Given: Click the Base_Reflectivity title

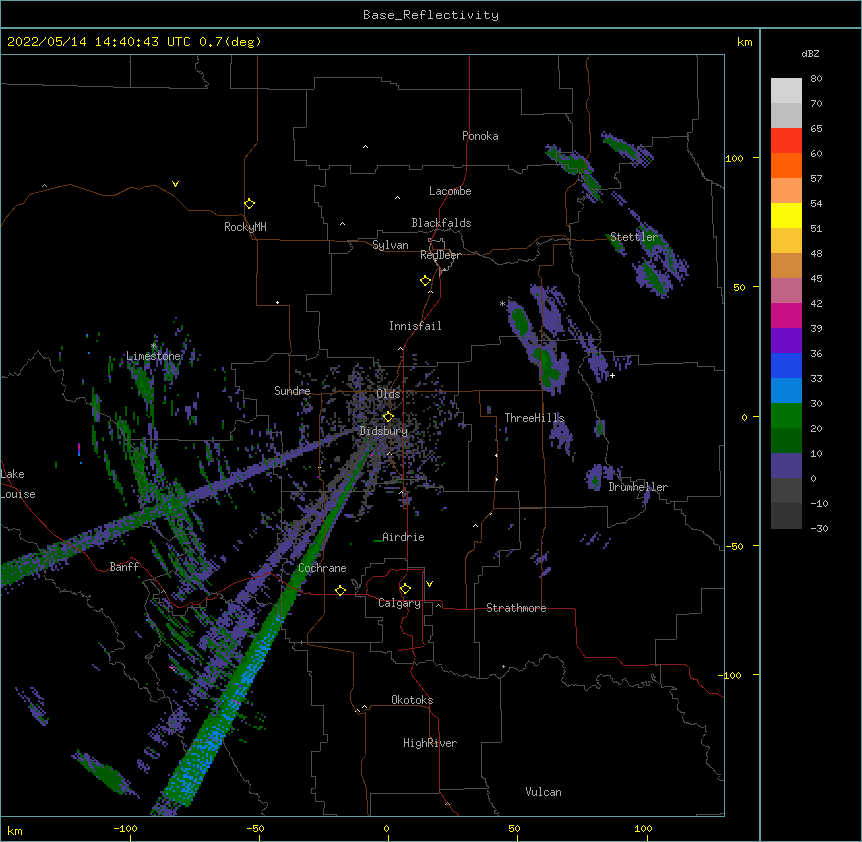Looking at the screenshot, I should click(x=431, y=15).
